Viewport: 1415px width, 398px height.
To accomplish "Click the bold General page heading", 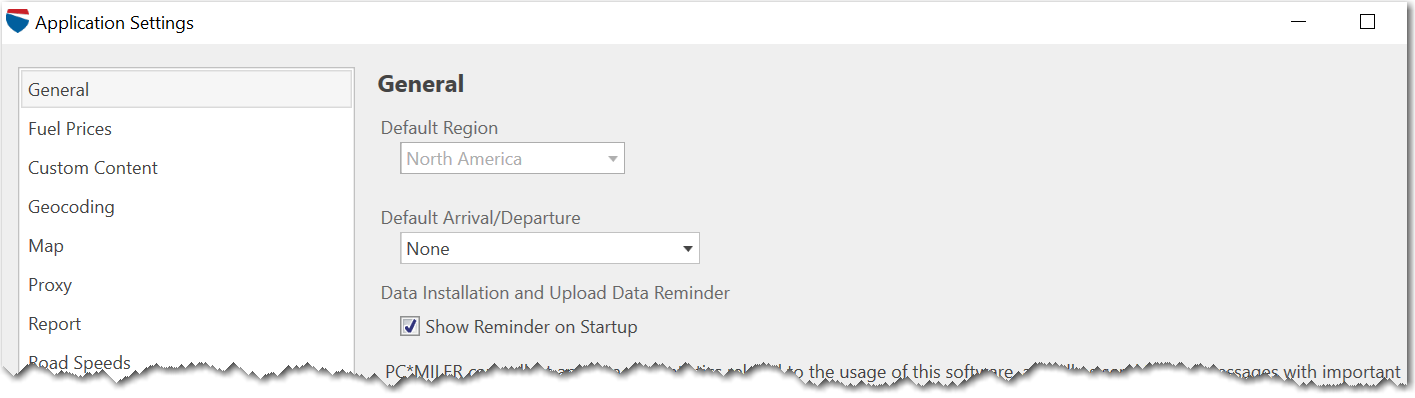I will click(421, 84).
